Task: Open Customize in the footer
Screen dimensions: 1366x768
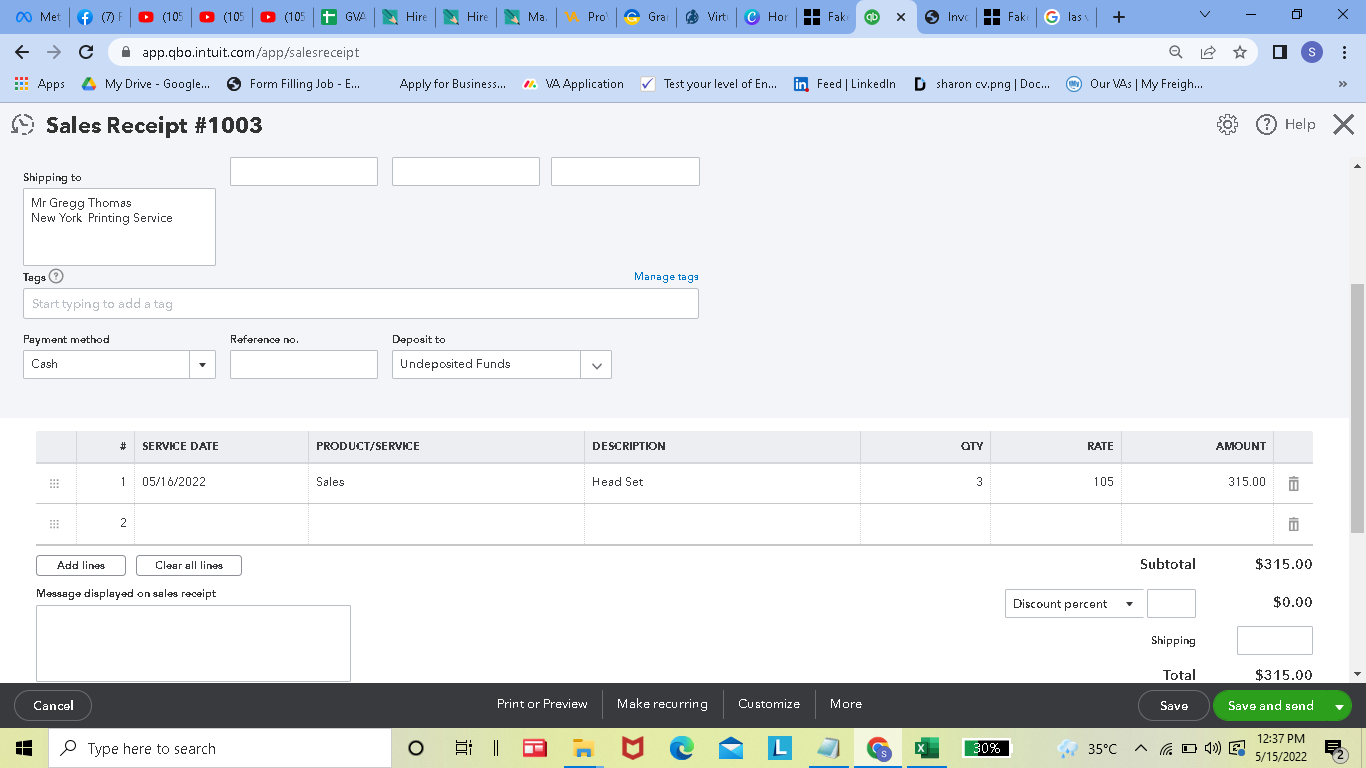Action: tap(769, 704)
